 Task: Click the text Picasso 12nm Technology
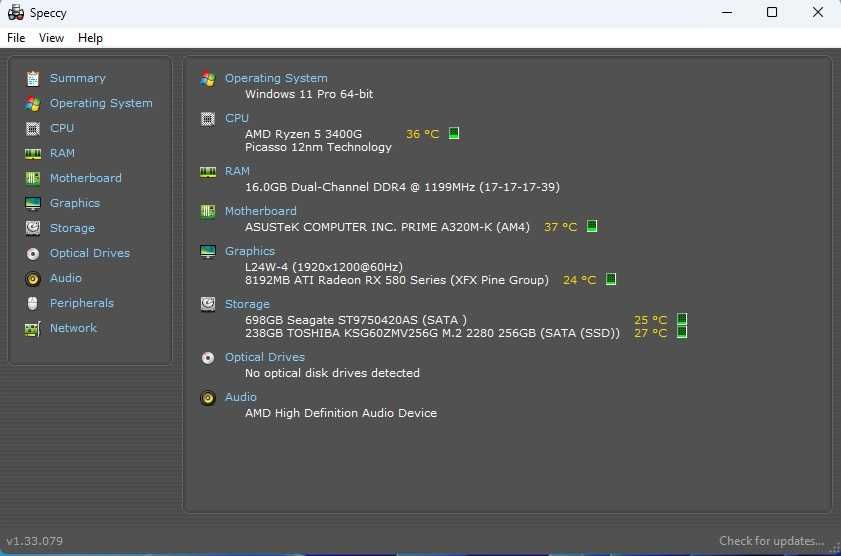[x=318, y=147]
